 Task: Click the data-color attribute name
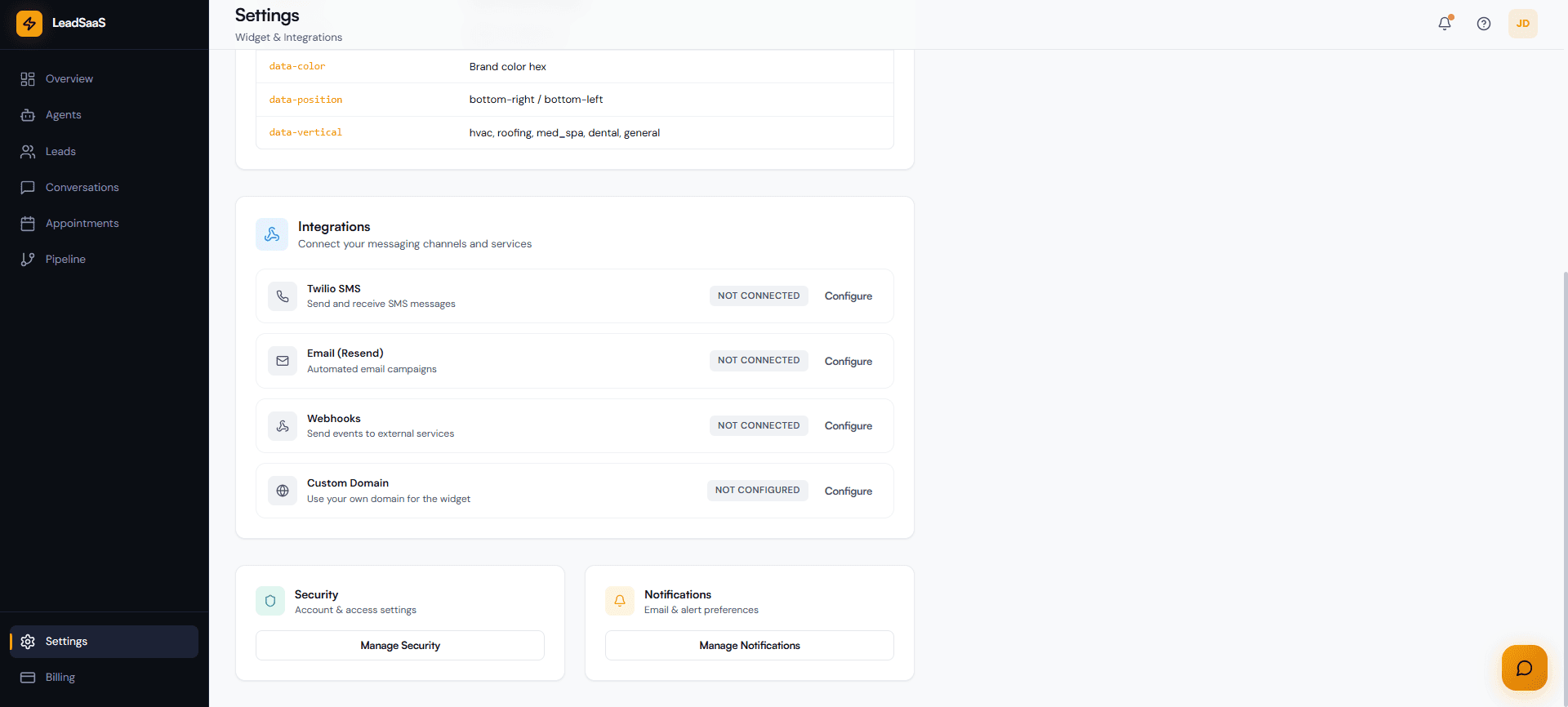[x=297, y=66]
